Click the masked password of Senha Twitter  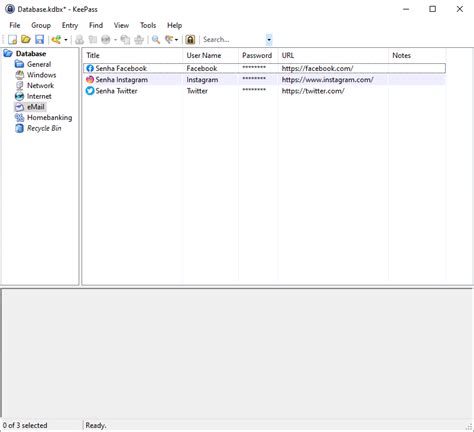coord(254,90)
